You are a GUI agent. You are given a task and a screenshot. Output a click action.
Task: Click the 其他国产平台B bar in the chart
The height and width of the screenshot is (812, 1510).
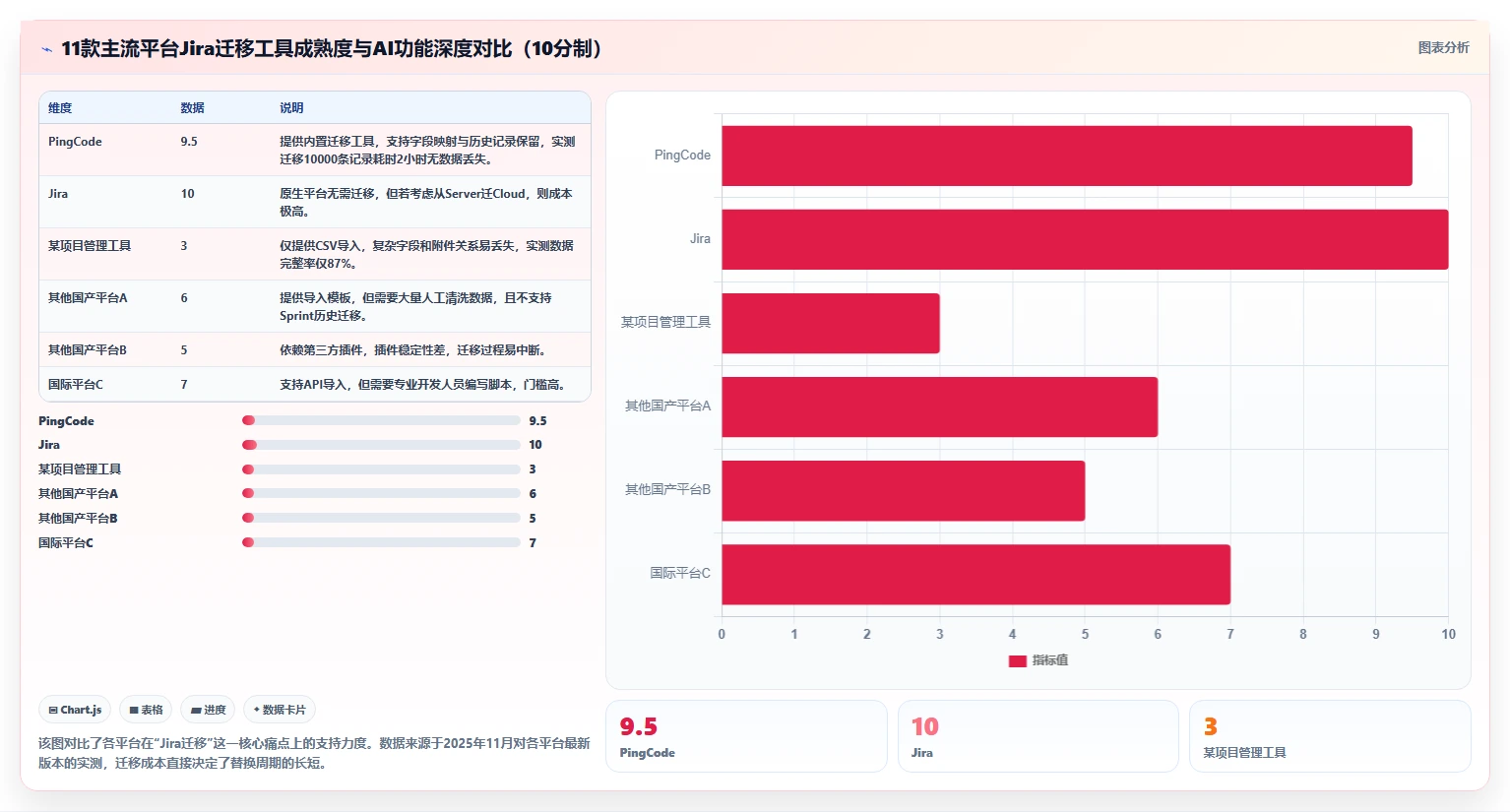coord(904,490)
